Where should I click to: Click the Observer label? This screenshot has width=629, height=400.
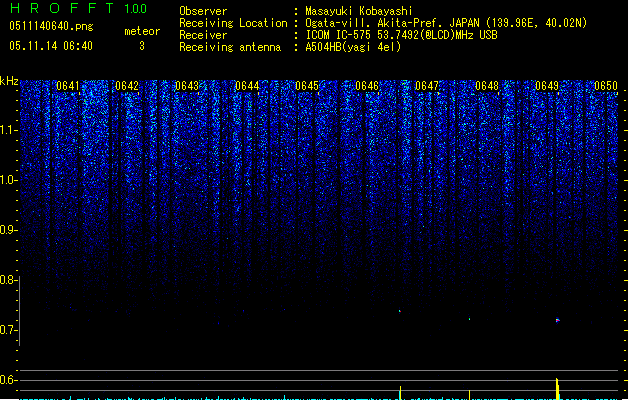pos(203,11)
